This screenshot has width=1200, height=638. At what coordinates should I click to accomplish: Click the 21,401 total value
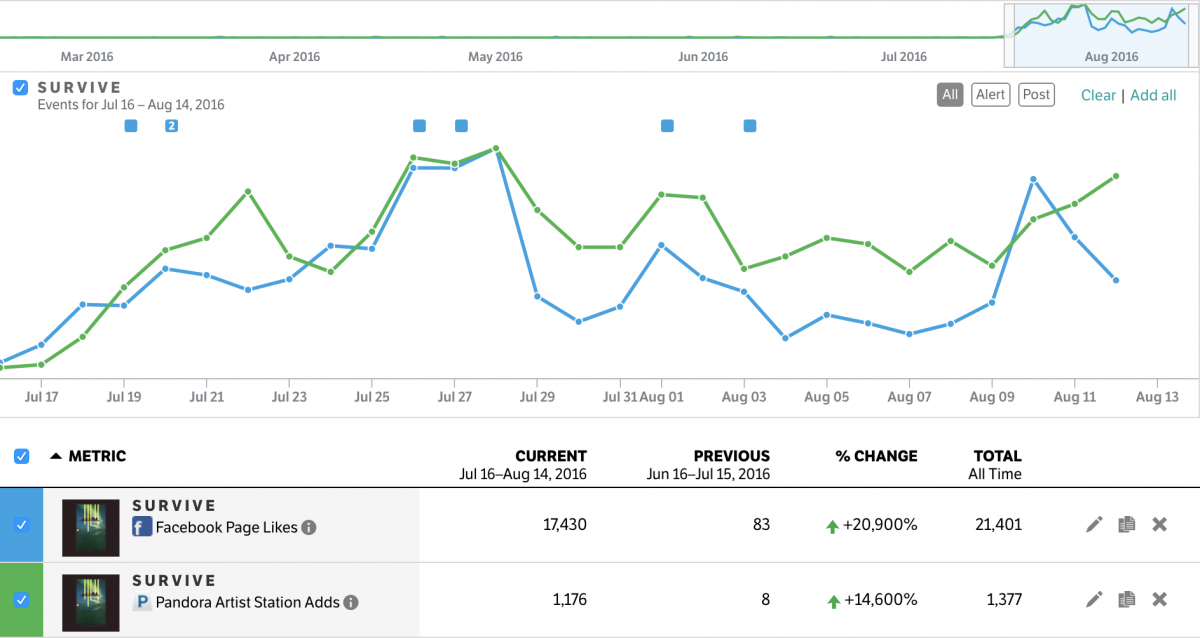pos(997,525)
